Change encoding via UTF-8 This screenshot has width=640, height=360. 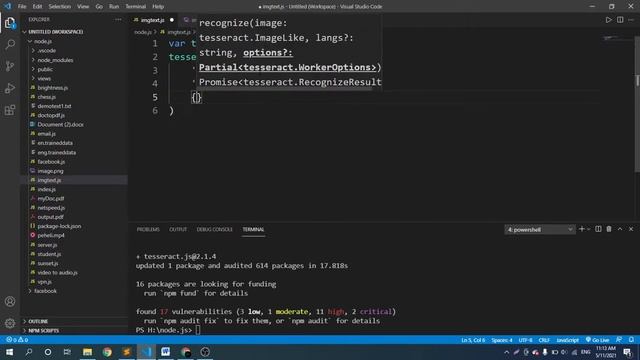tap(525, 340)
